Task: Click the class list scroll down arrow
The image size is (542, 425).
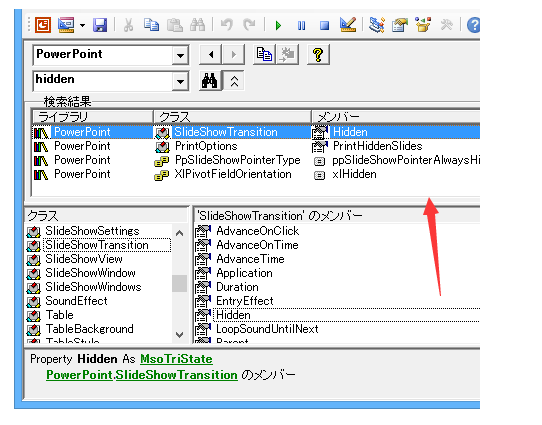Action: click(x=179, y=334)
